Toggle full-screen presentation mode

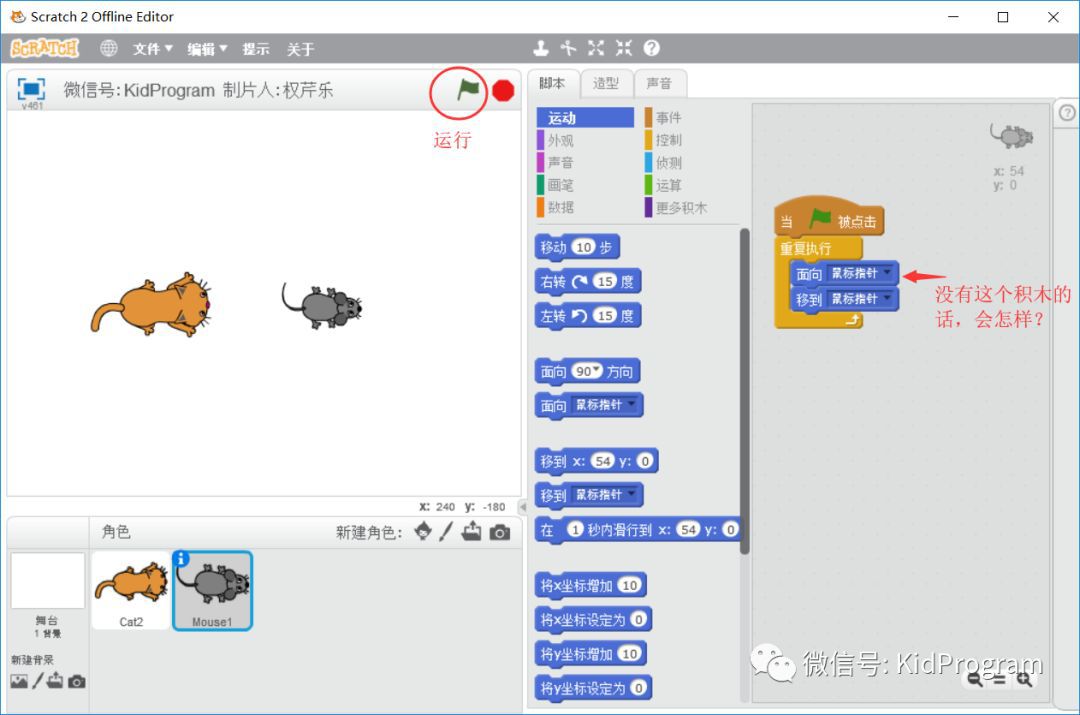(x=31, y=90)
